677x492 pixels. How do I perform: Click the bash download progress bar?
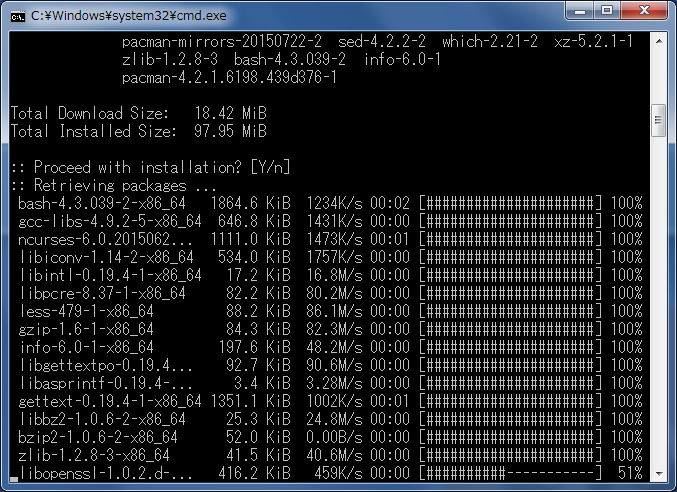click(510, 203)
